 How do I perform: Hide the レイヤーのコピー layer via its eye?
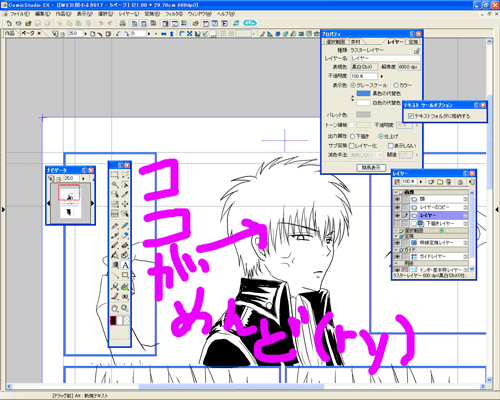coord(397,207)
